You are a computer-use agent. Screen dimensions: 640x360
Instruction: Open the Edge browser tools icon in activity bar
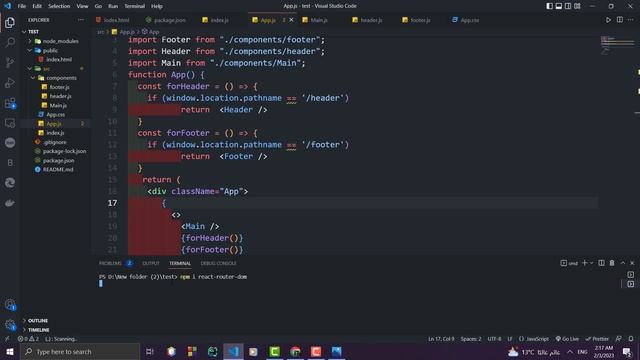[x=10, y=182]
